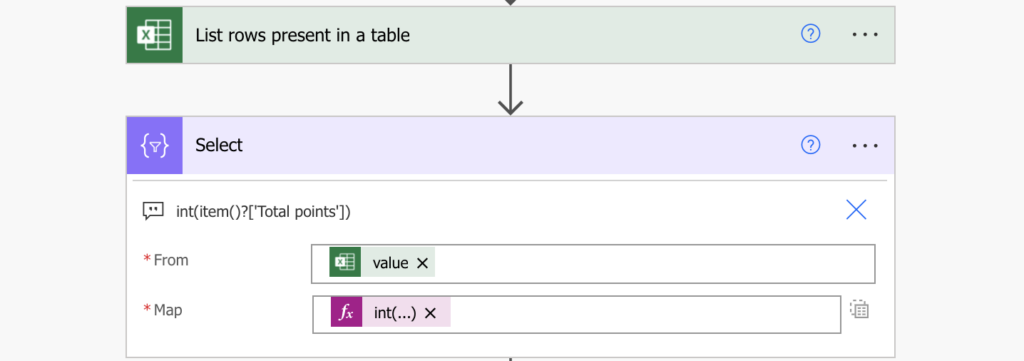Remove the int(...) expression token
The height and width of the screenshot is (361, 1024).
[x=430, y=313]
